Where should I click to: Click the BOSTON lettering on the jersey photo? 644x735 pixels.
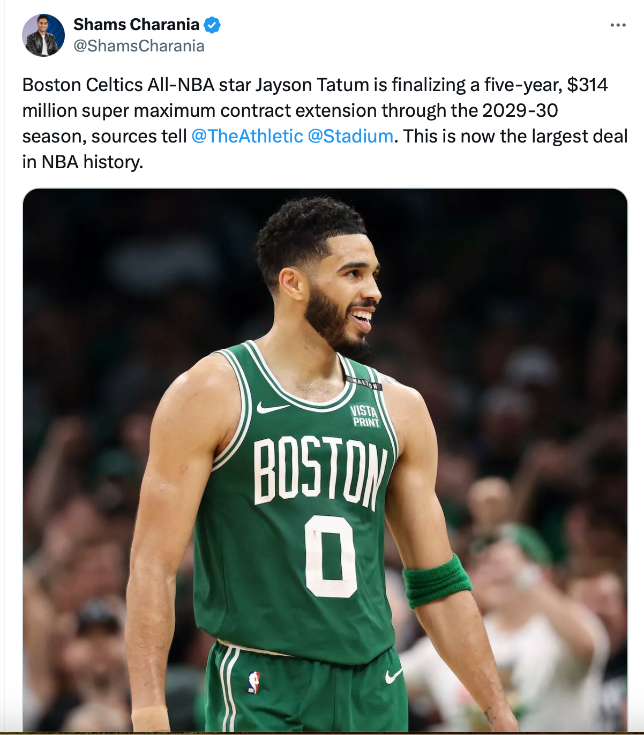point(321,473)
